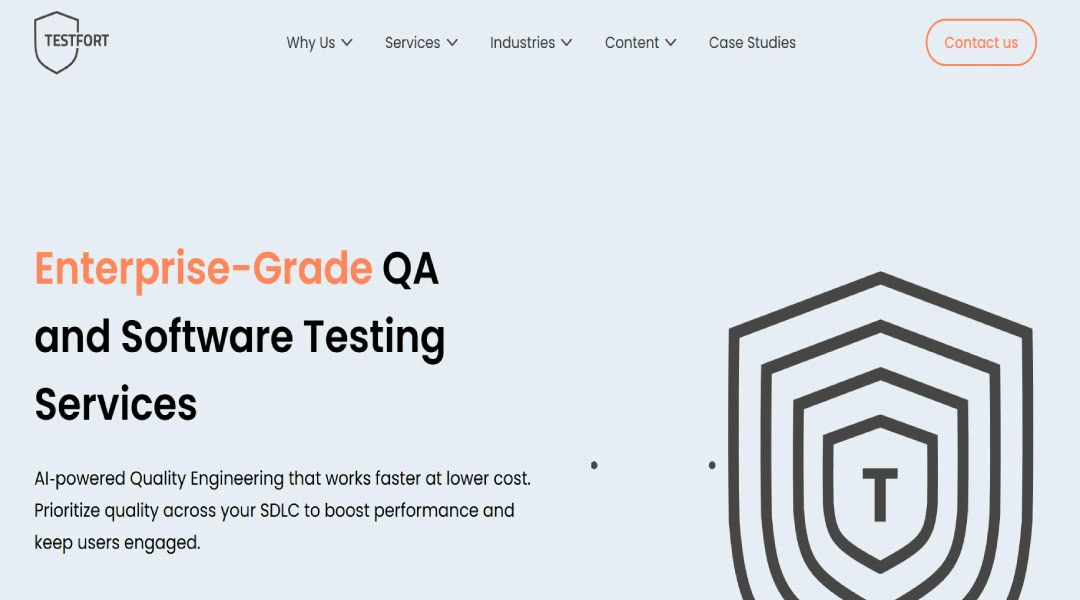The width and height of the screenshot is (1080, 600).
Task: Expand the Industries dropdown
Action: tap(567, 42)
